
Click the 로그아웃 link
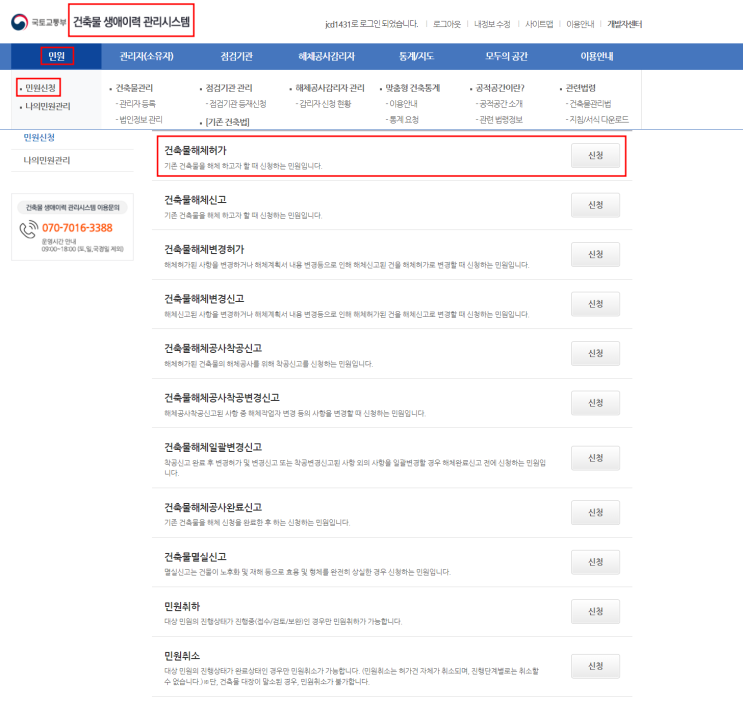coord(446,24)
